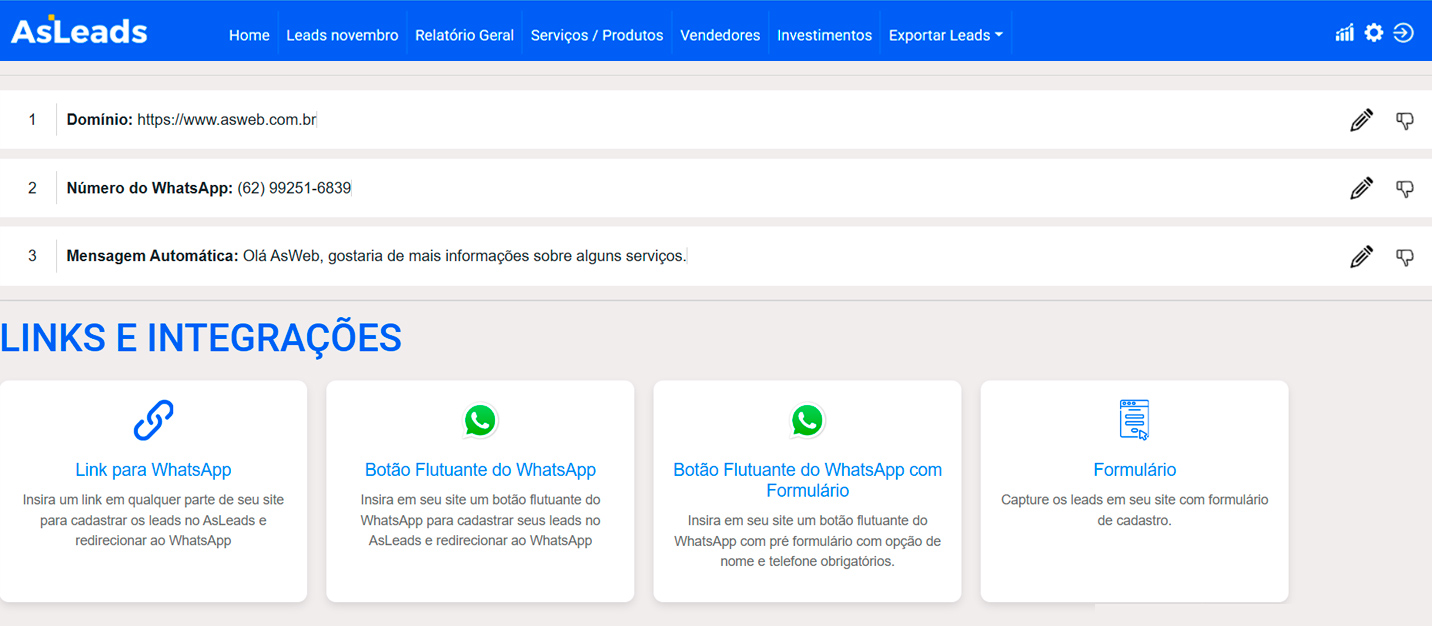The height and width of the screenshot is (626, 1432).
Task: Edit Mensagem Automática using pencil icon
Action: tap(1361, 257)
